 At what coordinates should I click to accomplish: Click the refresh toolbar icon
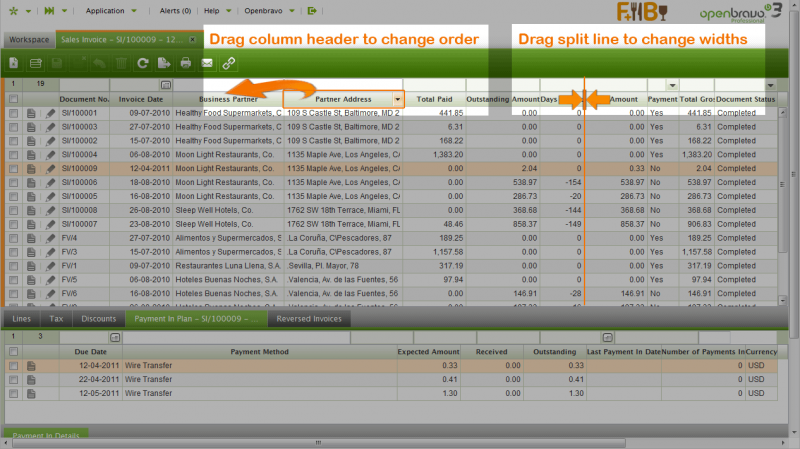click(x=143, y=63)
